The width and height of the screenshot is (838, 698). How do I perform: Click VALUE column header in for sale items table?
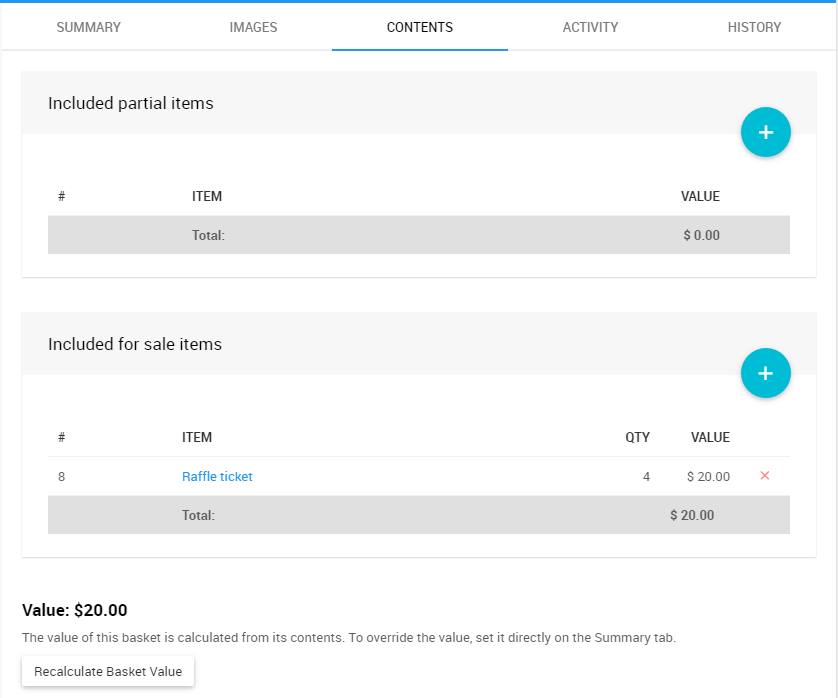[x=710, y=437]
